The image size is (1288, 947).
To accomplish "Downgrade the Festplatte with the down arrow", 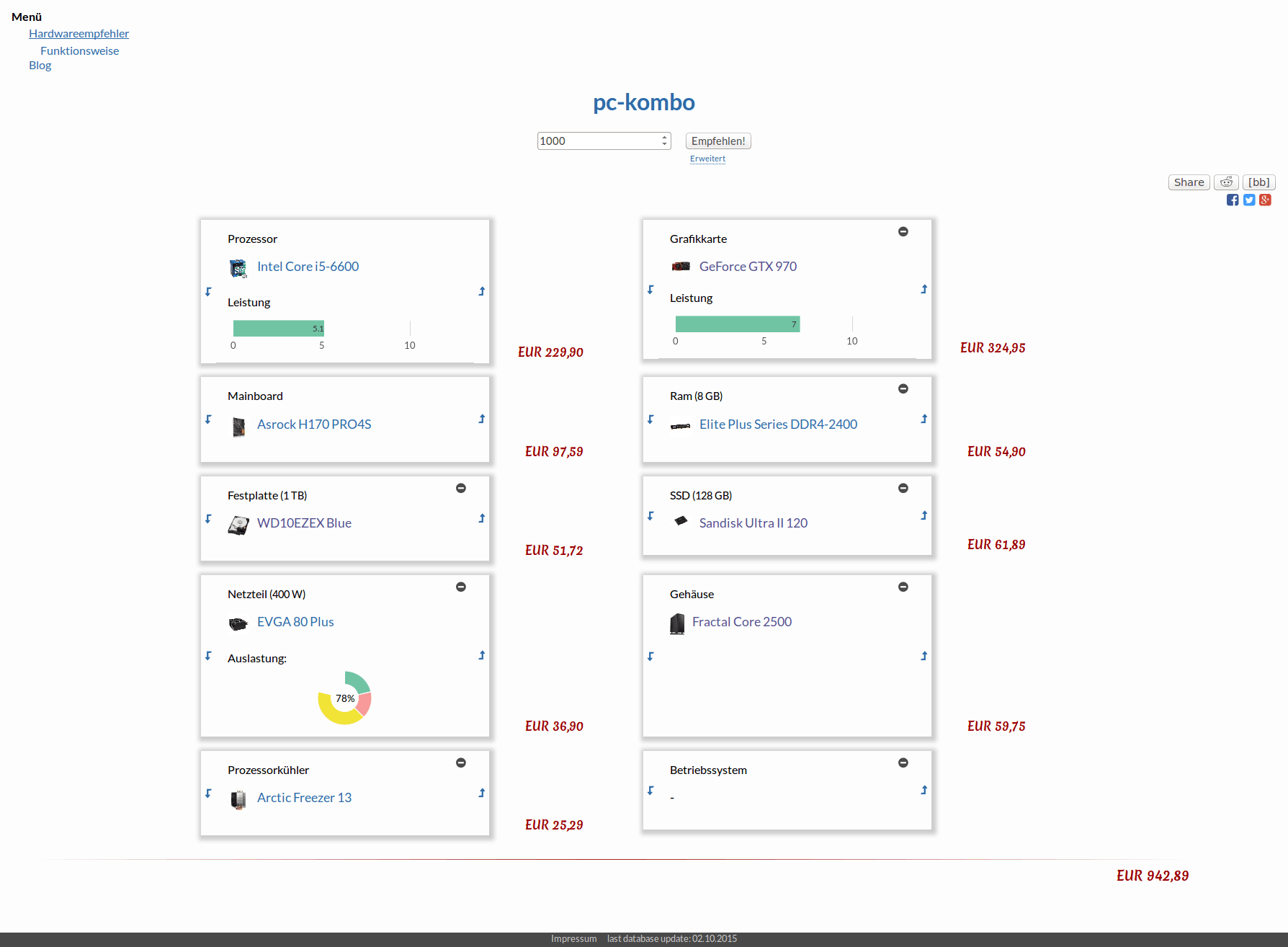I will (208, 519).
